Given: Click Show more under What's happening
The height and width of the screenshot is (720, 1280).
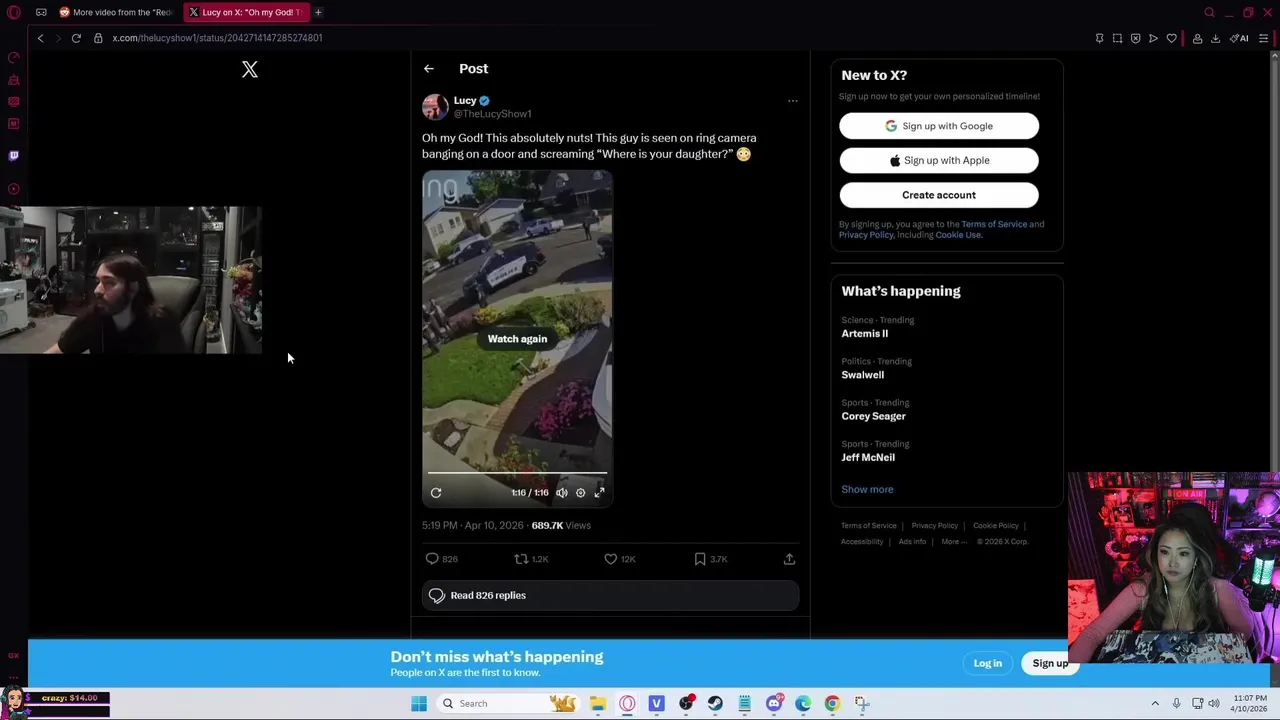Looking at the screenshot, I should [867, 489].
